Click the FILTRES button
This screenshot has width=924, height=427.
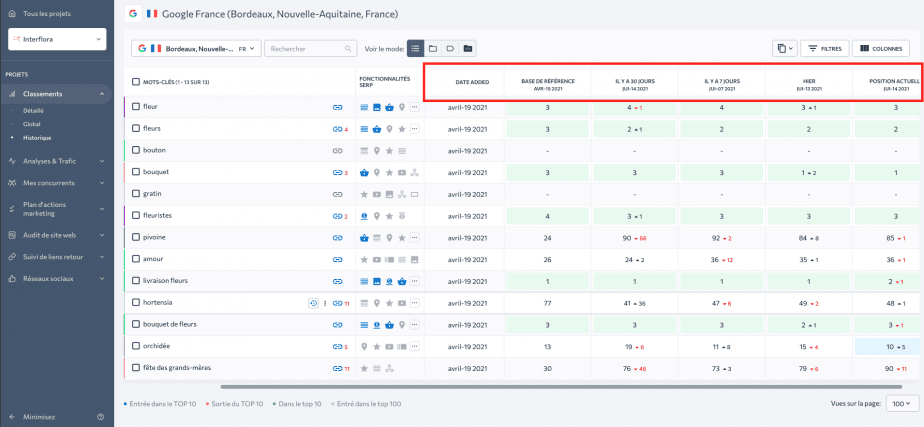tap(824, 49)
